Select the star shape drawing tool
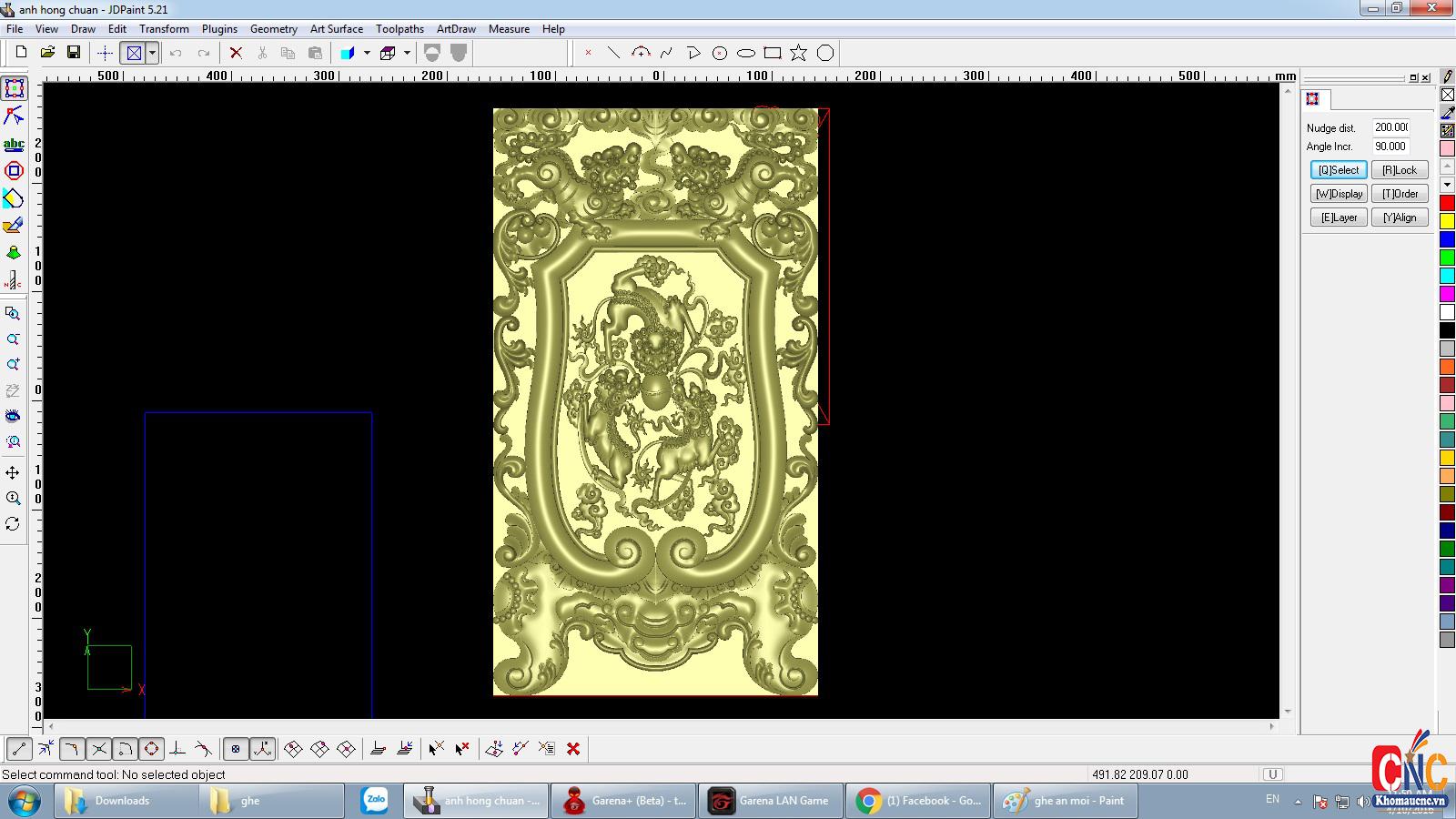This screenshot has width=1456, height=819. 798,53
